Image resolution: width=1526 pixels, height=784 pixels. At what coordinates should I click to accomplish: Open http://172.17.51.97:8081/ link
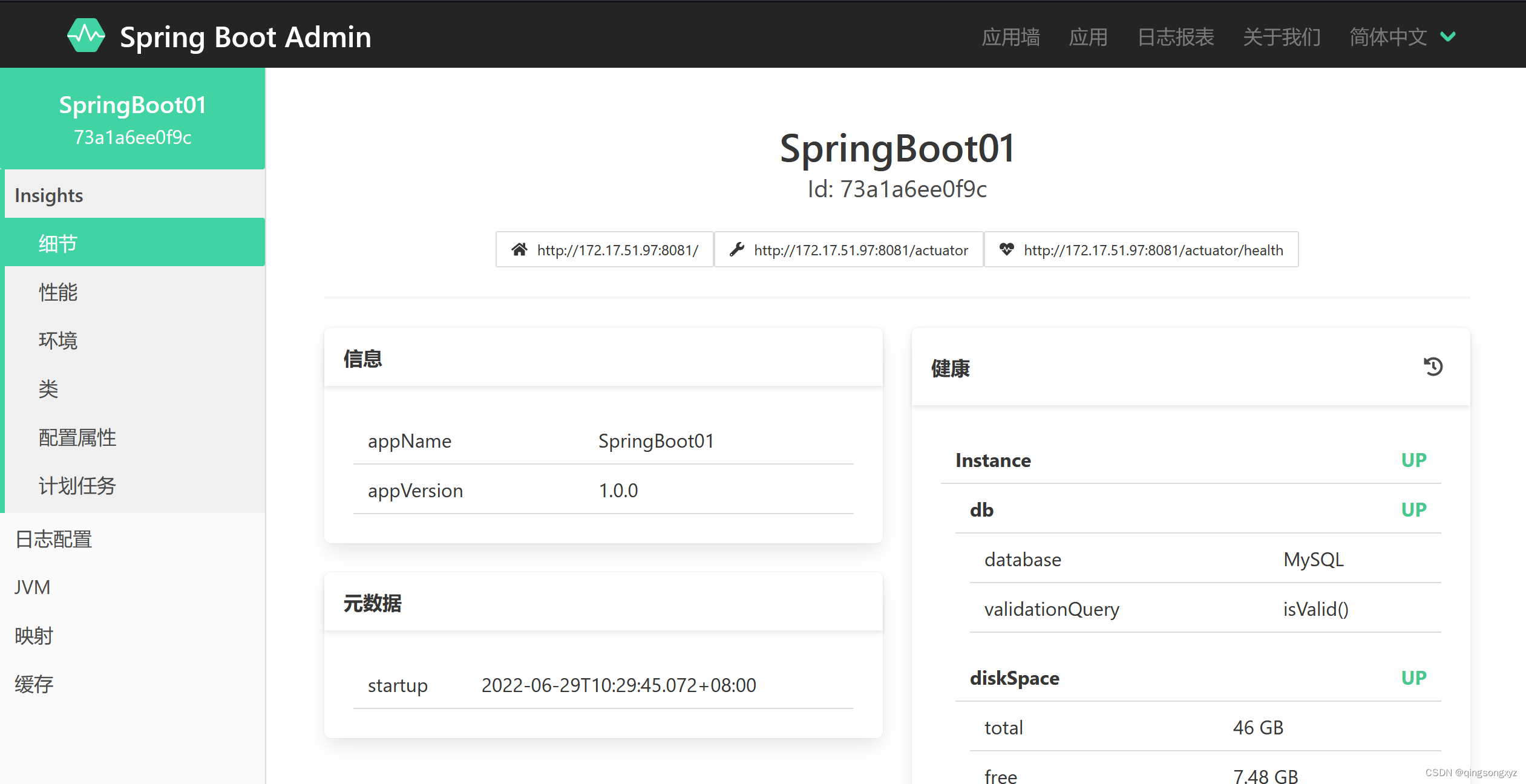[604, 249]
